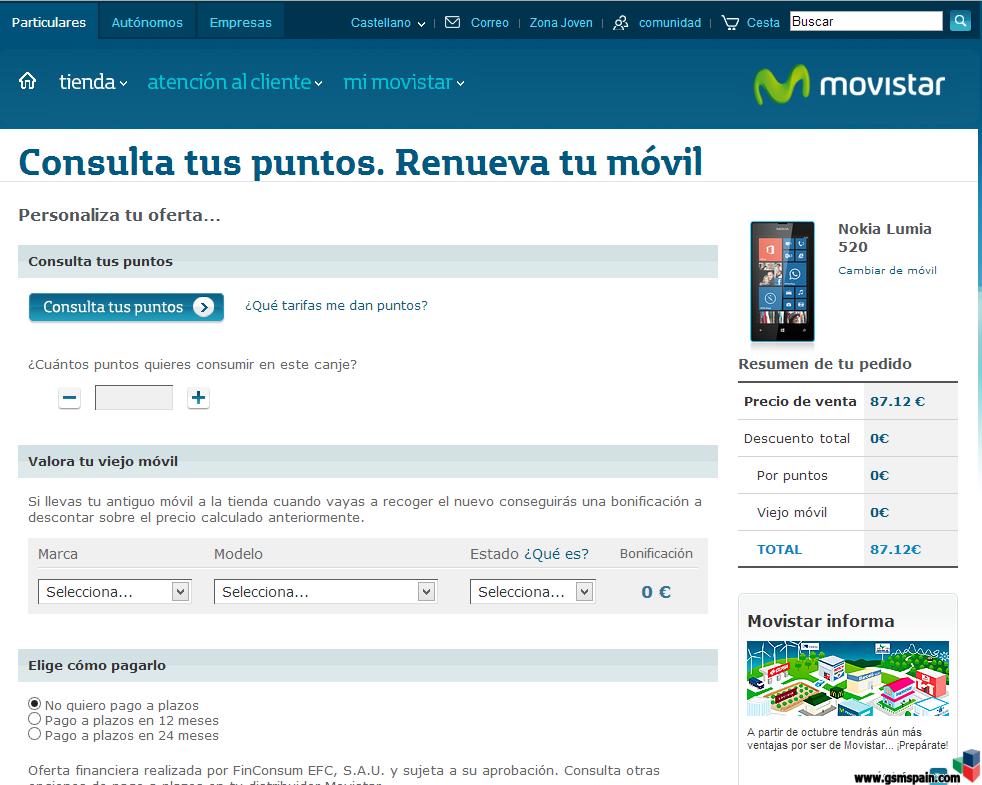Image resolution: width=982 pixels, height=785 pixels.
Task: Open the Modelo Selecciona dropdown
Action: (x=325, y=591)
